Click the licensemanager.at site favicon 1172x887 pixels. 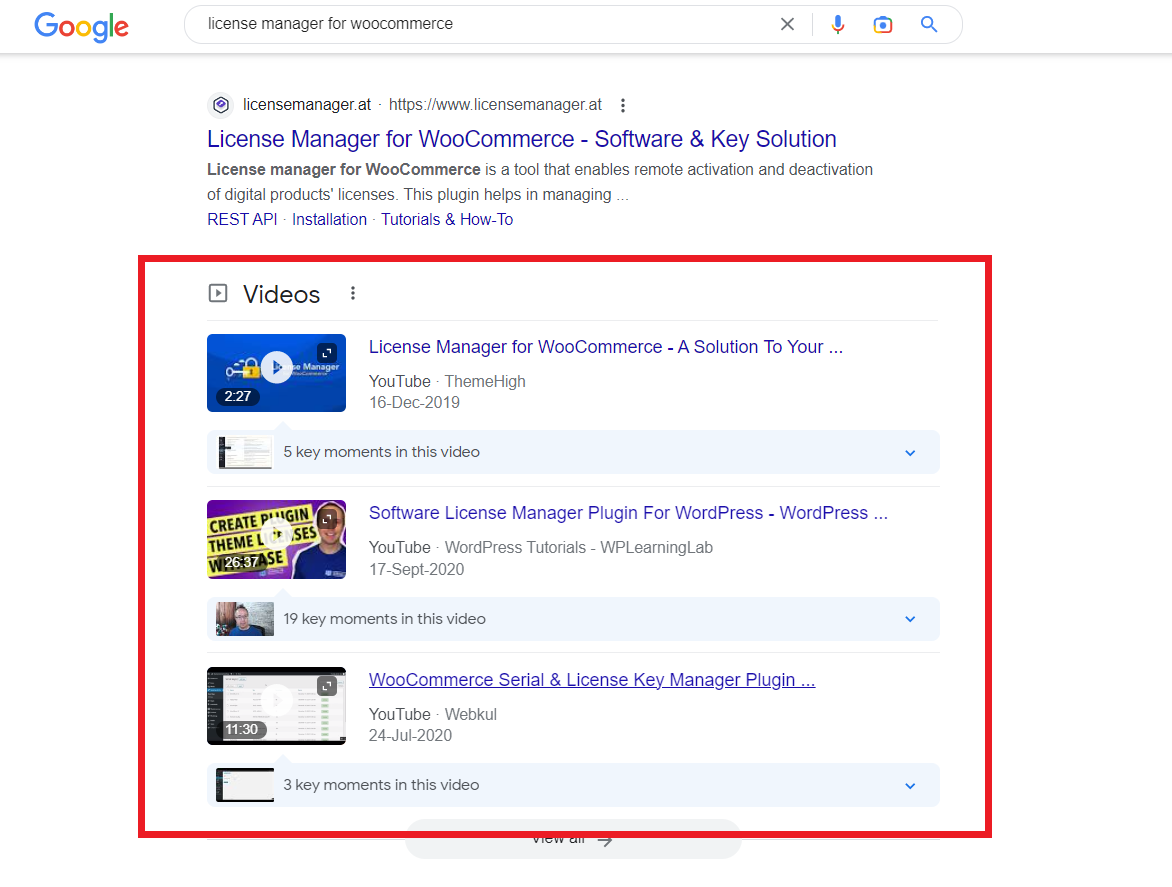(x=220, y=105)
